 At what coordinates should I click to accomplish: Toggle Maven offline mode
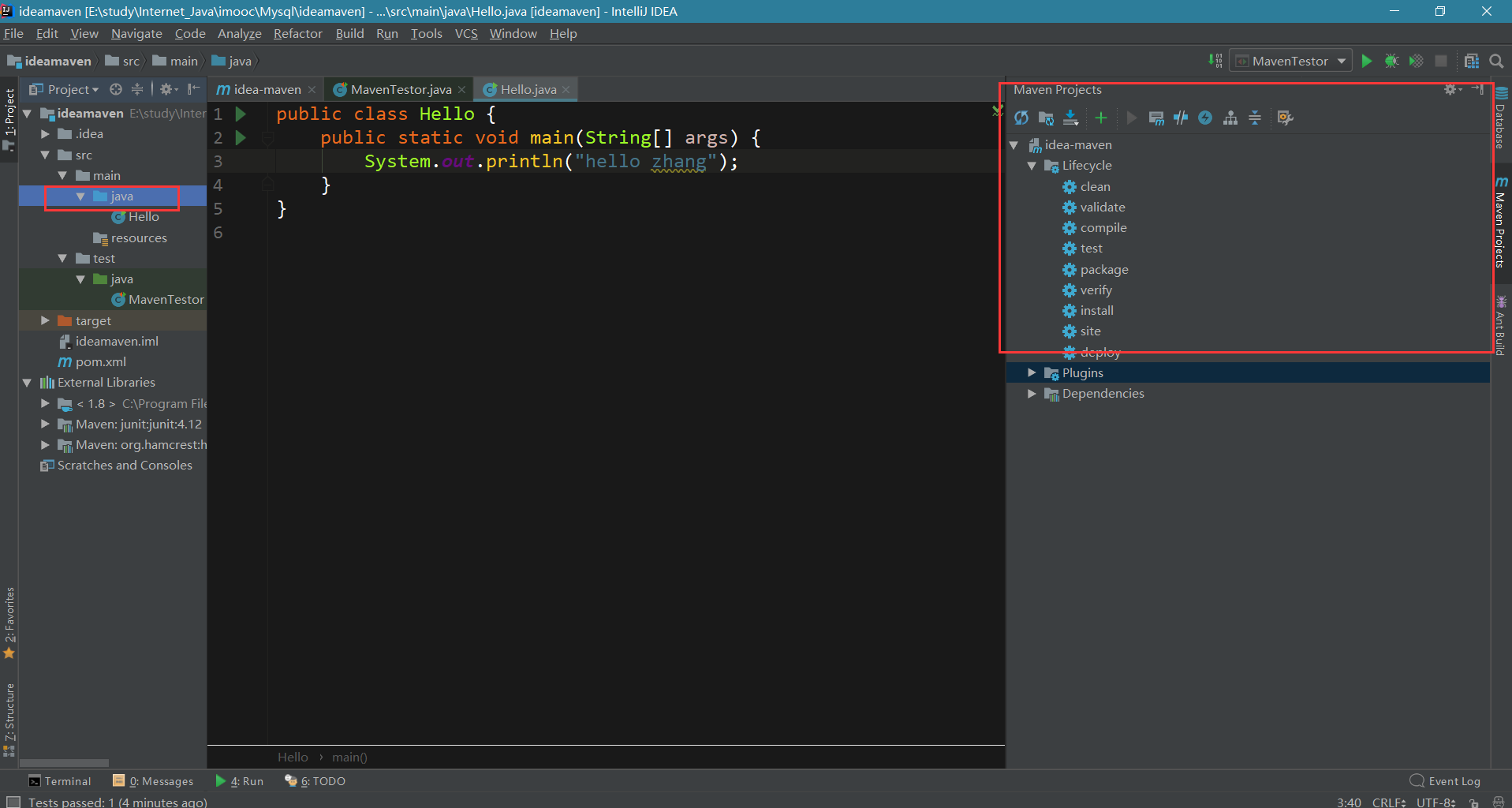pos(1181,118)
